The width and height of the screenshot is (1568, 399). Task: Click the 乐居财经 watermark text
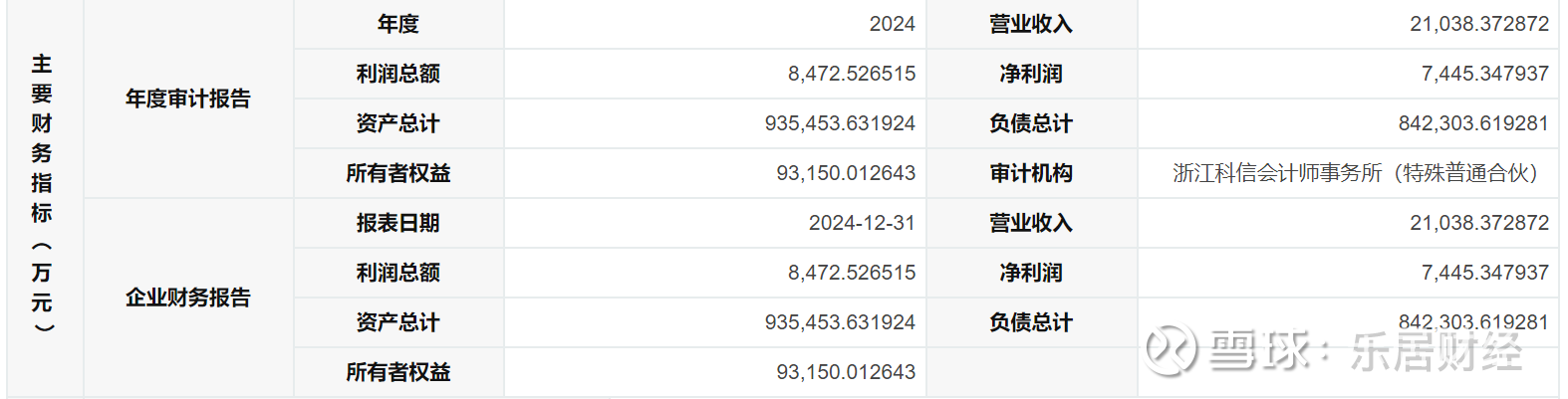pos(1437,351)
